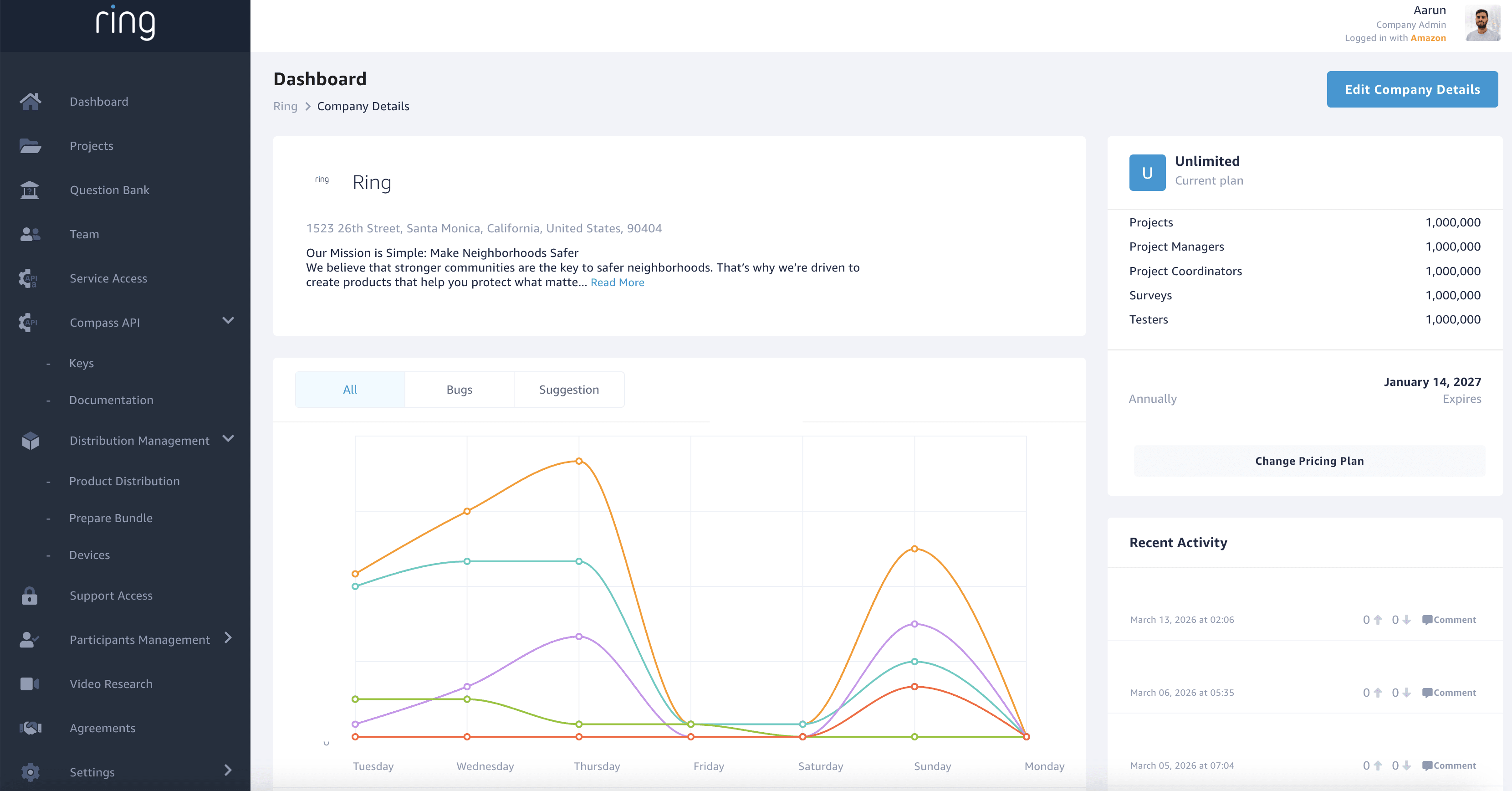Switch to the Bugs tab
The image size is (1512, 791).
coord(460,389)
